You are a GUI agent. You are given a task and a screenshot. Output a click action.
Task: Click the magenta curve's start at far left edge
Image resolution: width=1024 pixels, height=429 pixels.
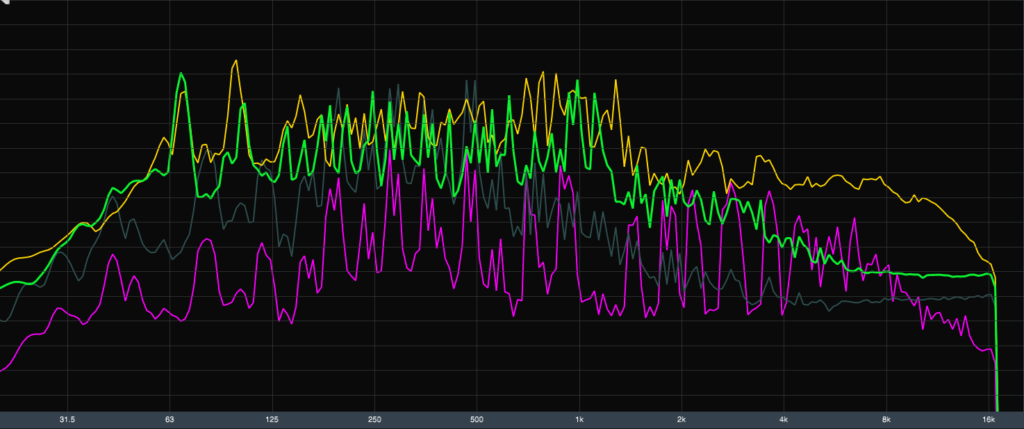[4, 368]
